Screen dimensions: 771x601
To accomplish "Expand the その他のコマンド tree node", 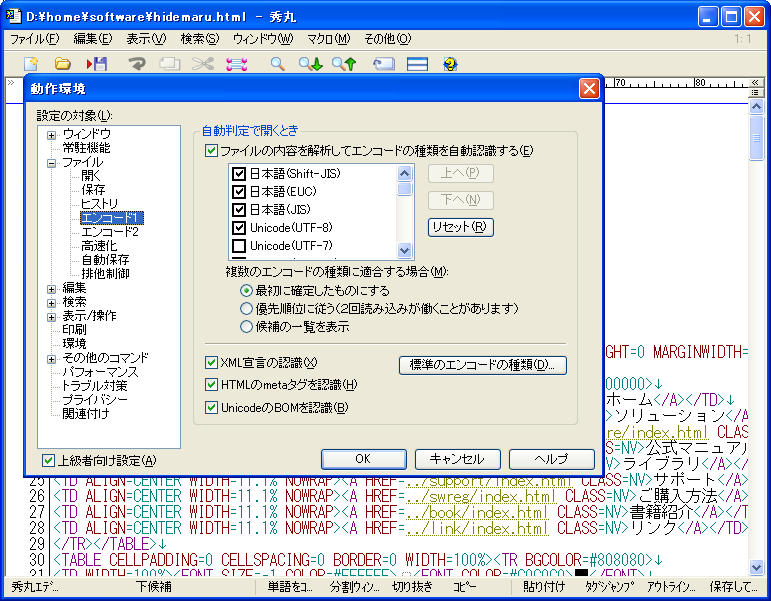I will click(51, 358).
